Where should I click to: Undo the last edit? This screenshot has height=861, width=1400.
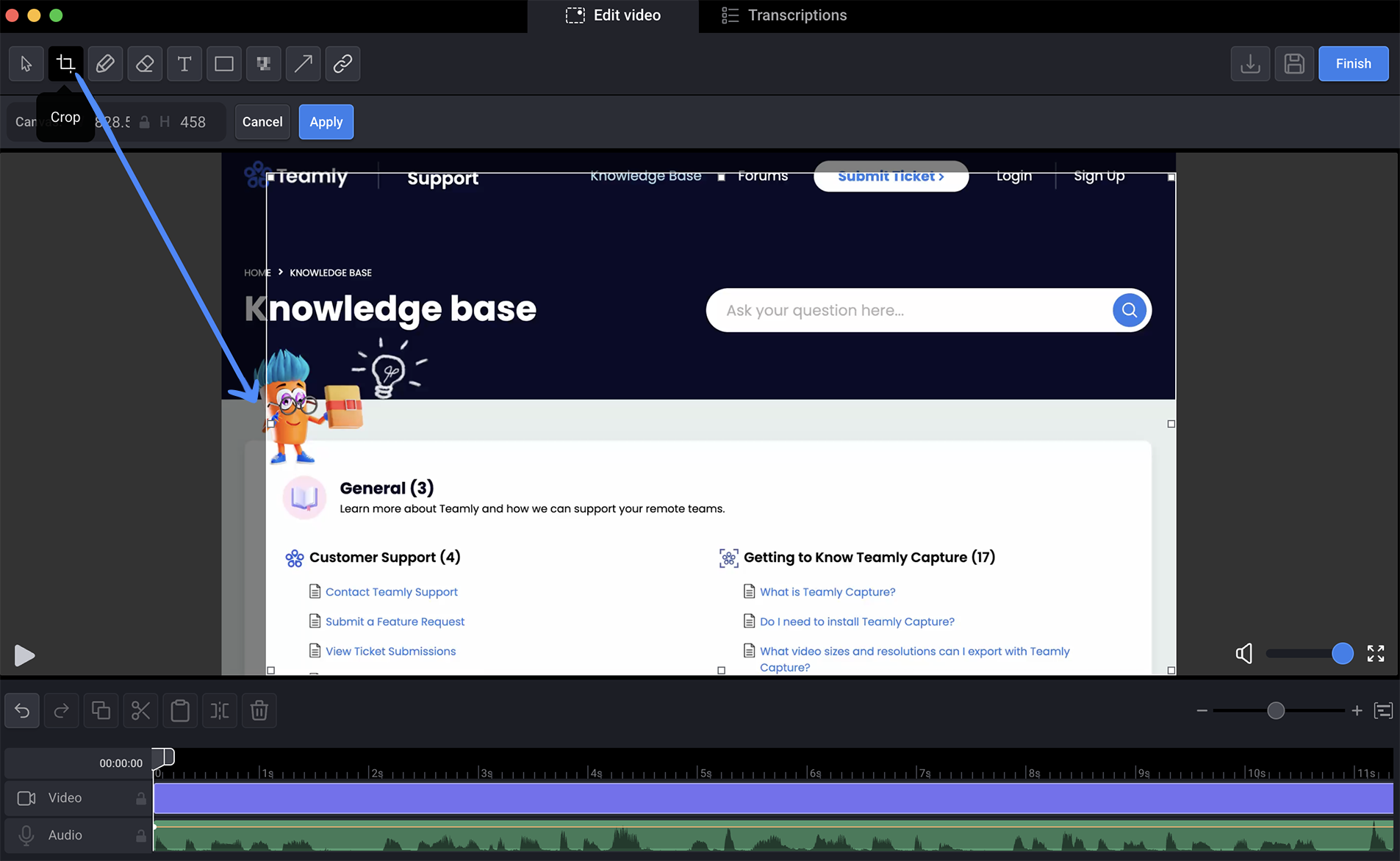tap(22, 710)
